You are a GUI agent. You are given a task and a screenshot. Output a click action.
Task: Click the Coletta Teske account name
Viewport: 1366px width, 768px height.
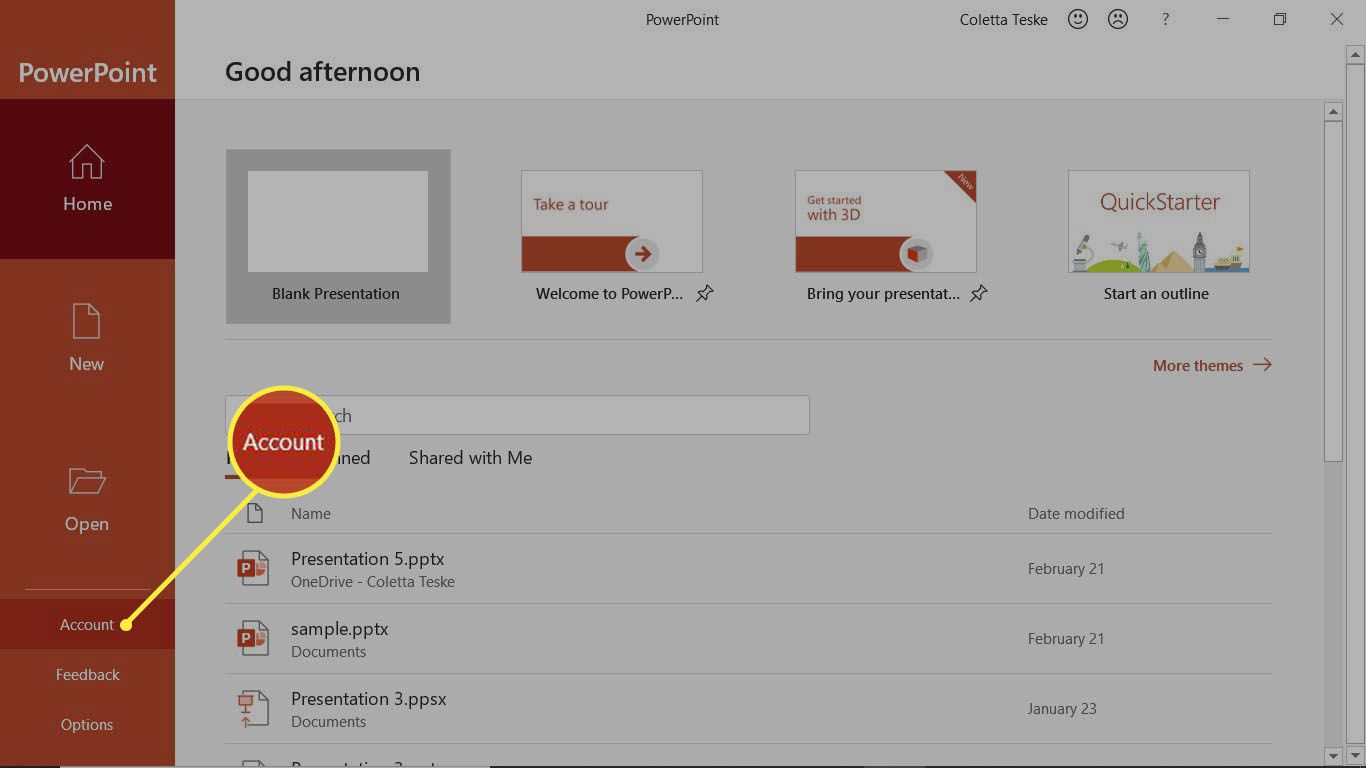1004,19
